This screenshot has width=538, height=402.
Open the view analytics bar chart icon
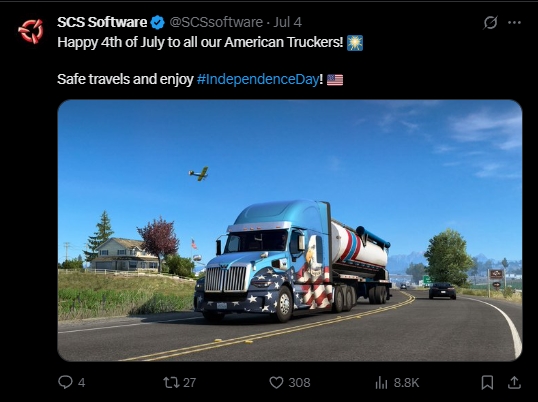click(381, 382)
